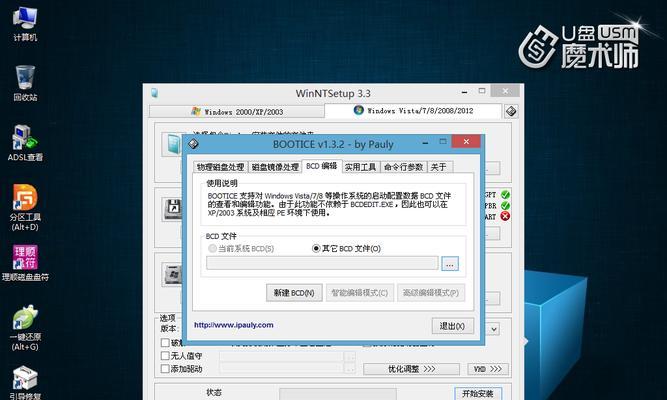Launch the ADSL查看 desktop shortcut
667x400 pixels.
pyautogui.click(x=25, y=143)
